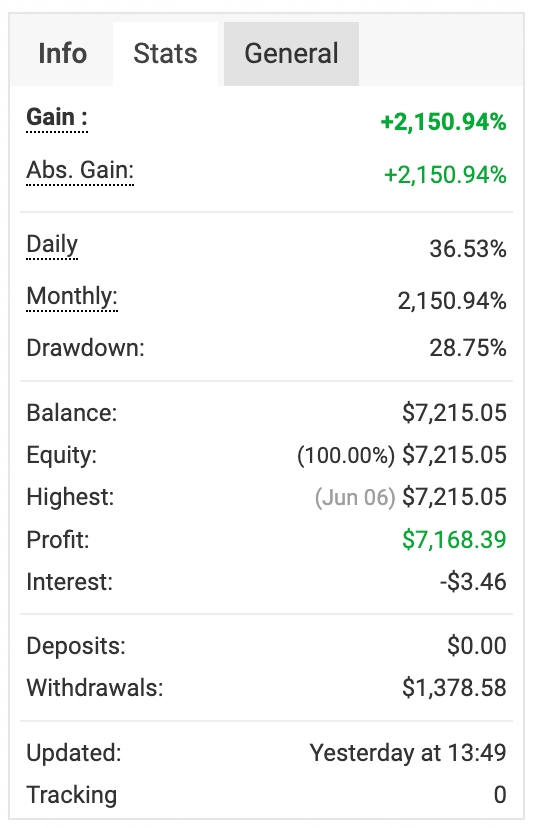
Task: Click the Daily label
Action: click(52, 244)
